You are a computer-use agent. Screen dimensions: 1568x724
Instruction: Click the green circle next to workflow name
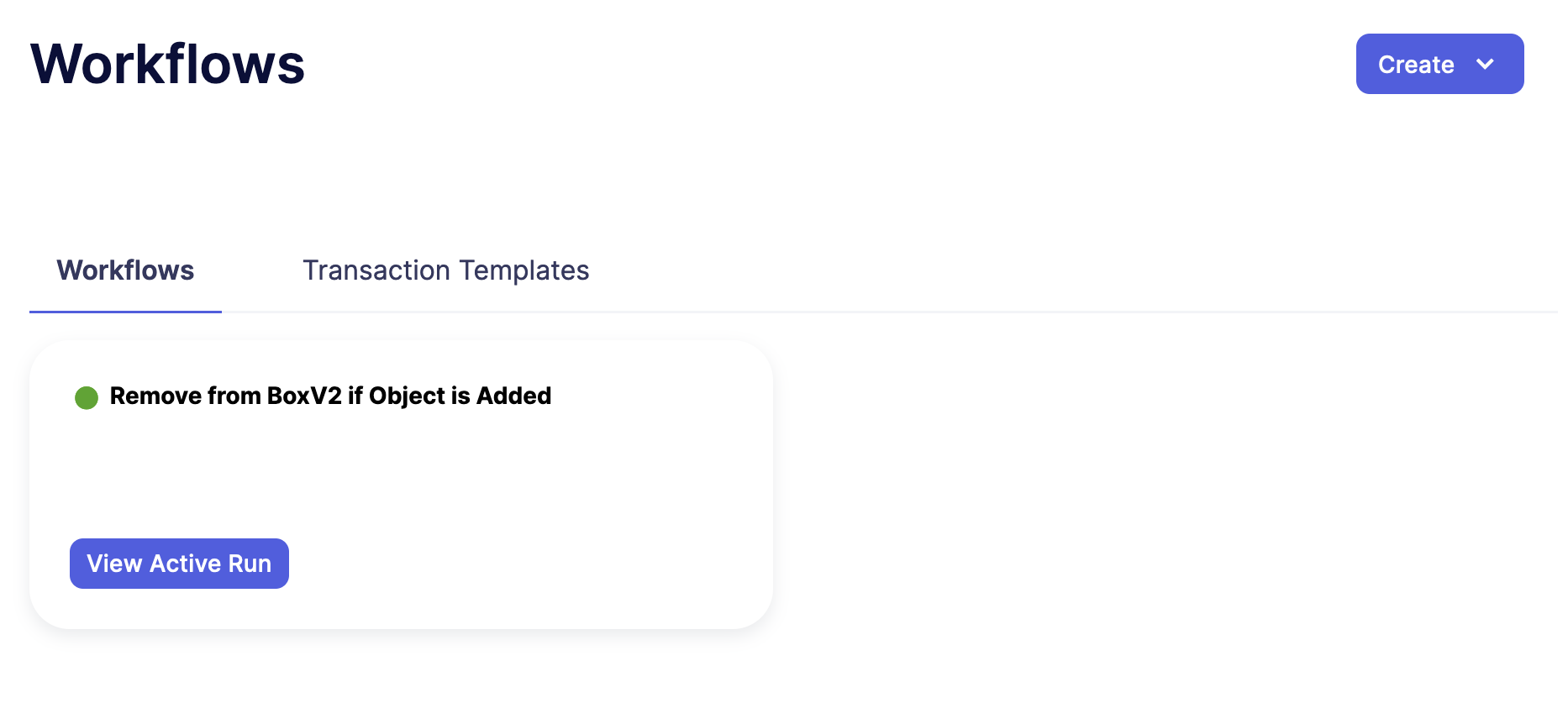pos(87,396)
